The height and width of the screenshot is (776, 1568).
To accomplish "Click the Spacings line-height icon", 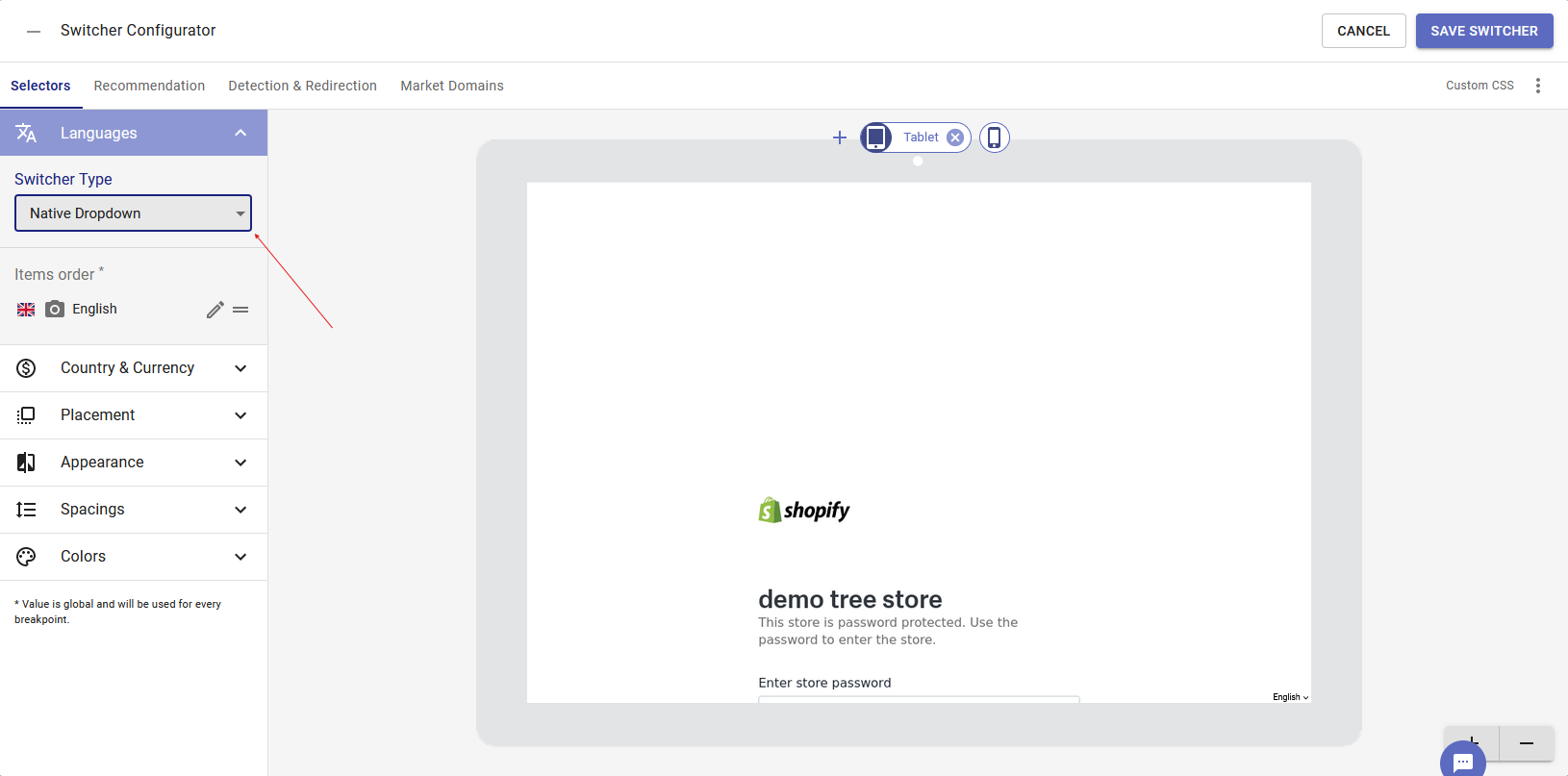I will point(26,510).
